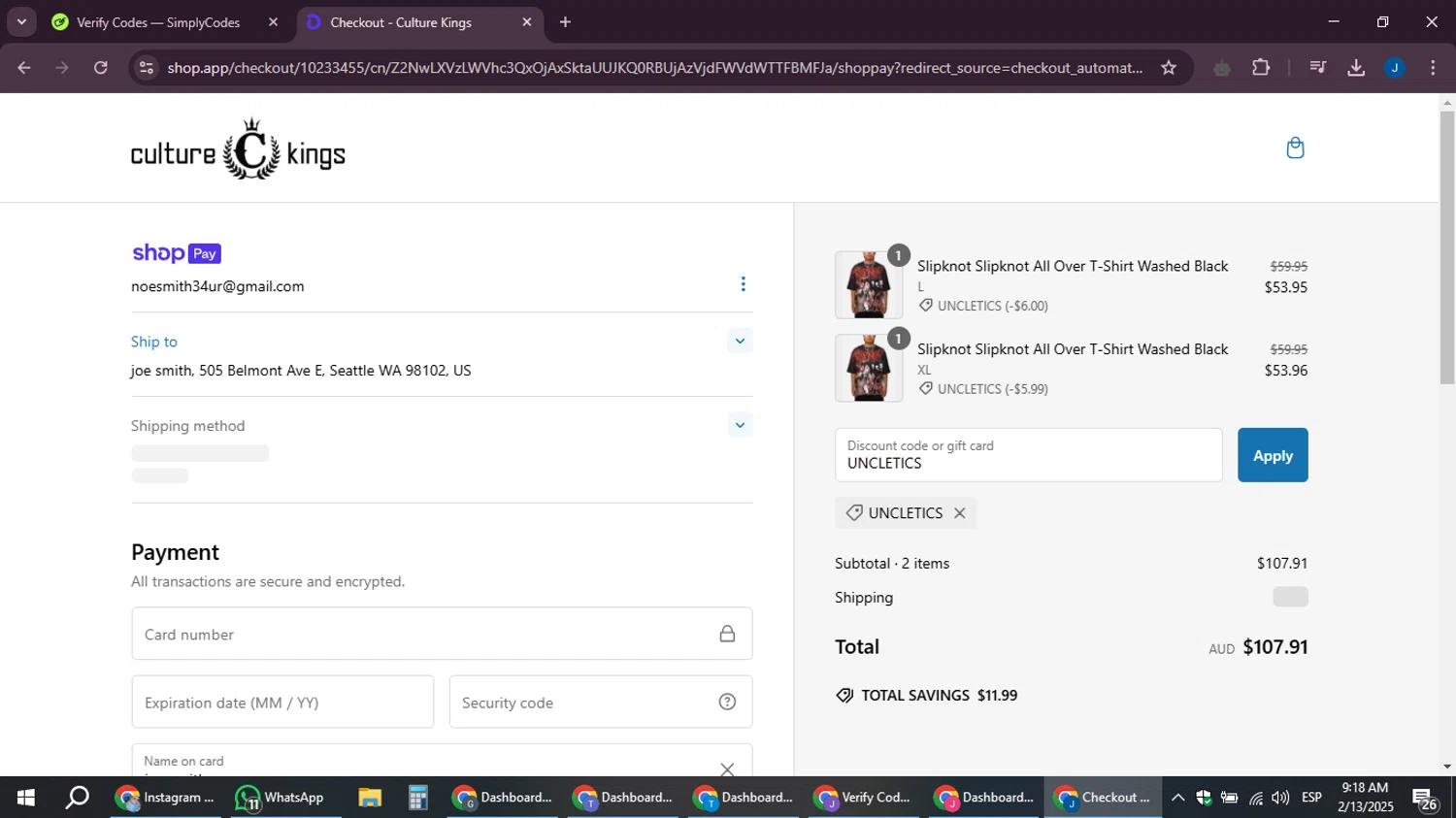Viewport: 1456px width, 818px height.
Task: Clear the Name on card field
Action: coord(727,769)
